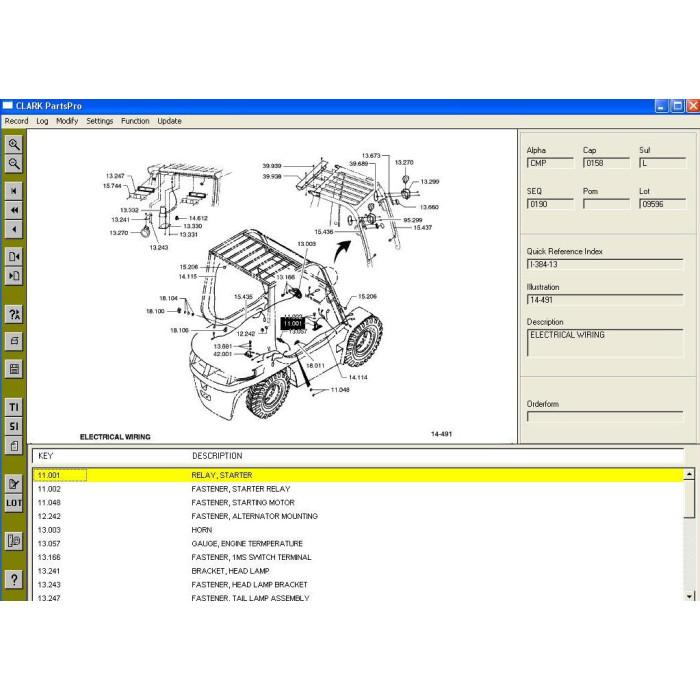Maximize the CLARK PartsPro window
Image resolution: width=700 pixels, height=700 pixels.
(677, 106)
